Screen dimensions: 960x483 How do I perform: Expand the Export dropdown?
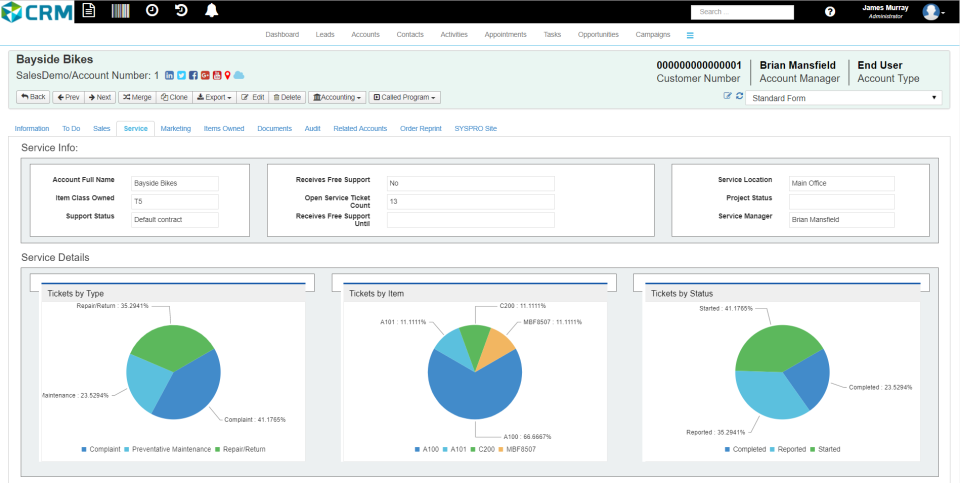tap(214, 97)
